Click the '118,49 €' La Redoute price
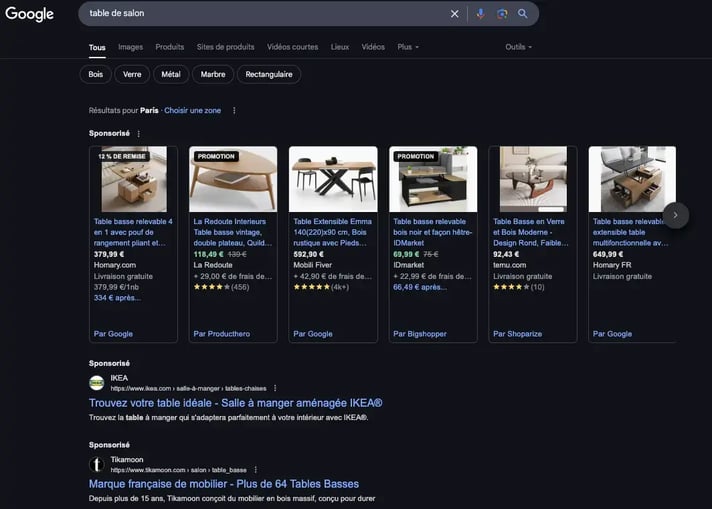The image size is (712, 509). click(208, 254)
